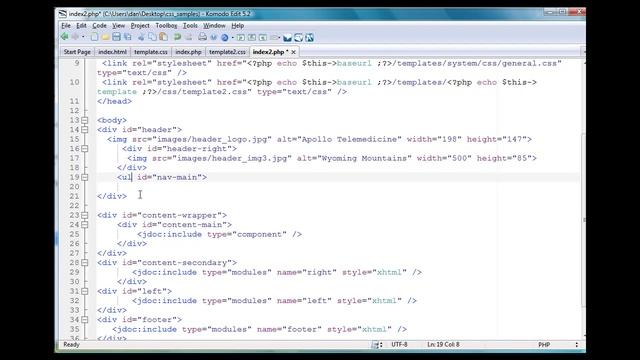The image size is (640, 360).
Task: Switch to the Start Page tab
Action: pyautogui.click(x=77, y=52)
